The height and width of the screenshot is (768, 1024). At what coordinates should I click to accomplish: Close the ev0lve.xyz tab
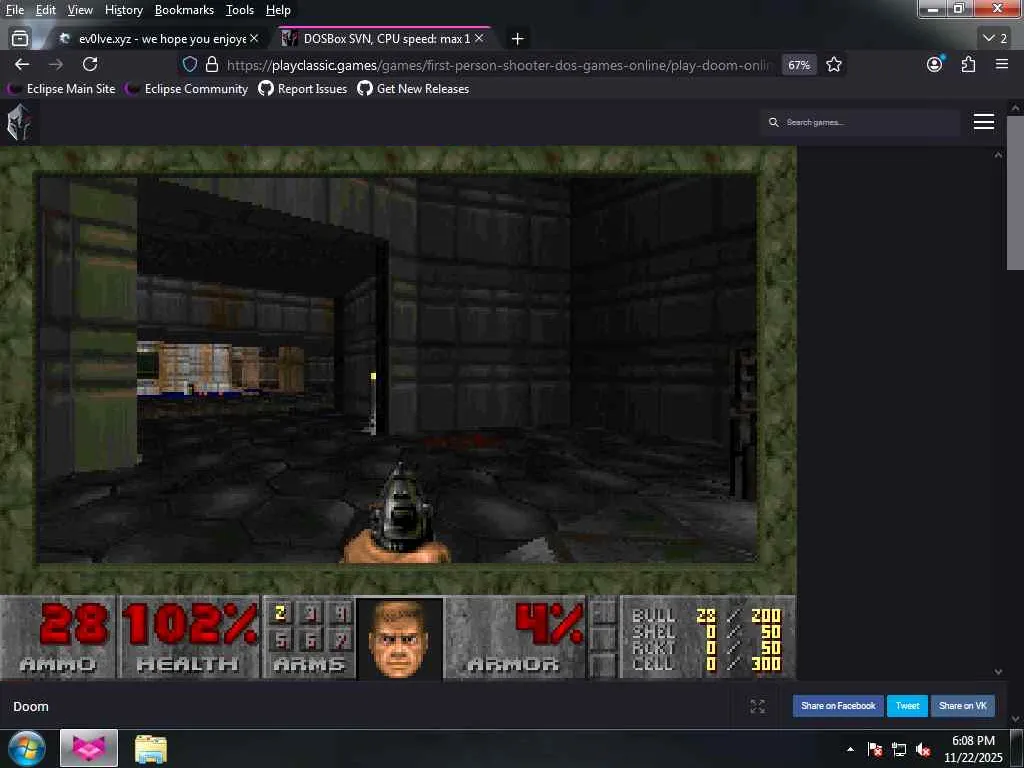254,39
